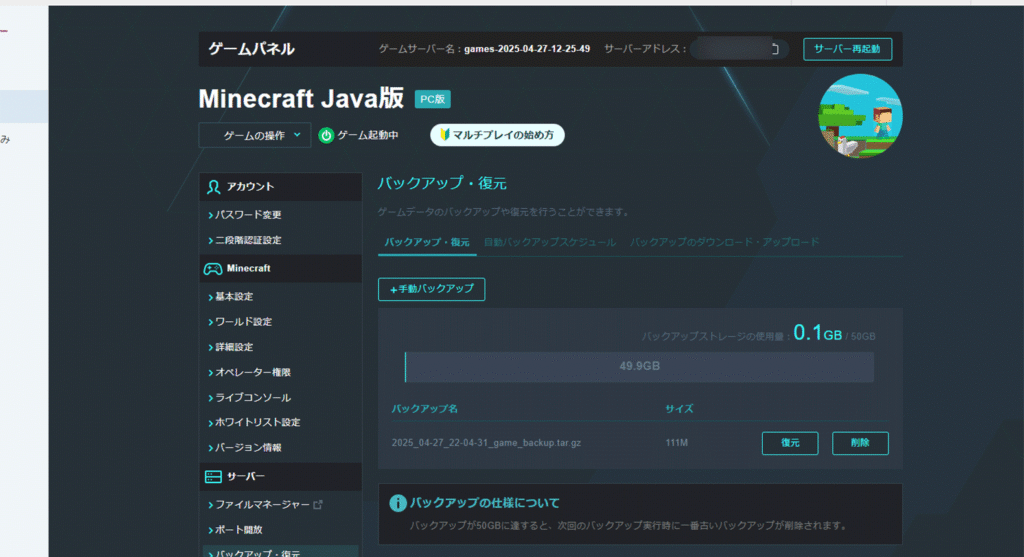Screen dimensions: 1024x557
Task: Click the beginner mark icon in マルチプレイの始め方
Action: click(x=444, y=135)
